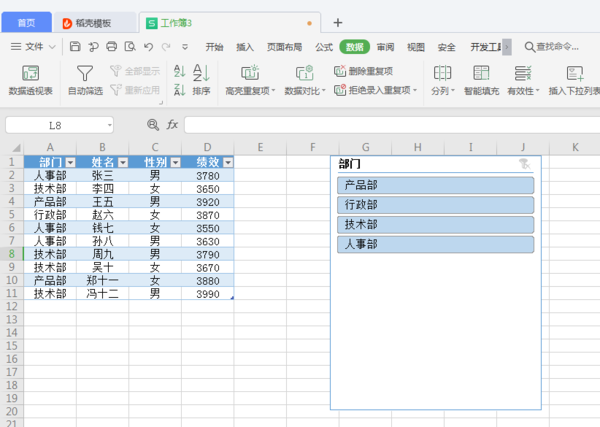Screen dimensions: 600x427
Task: Click the Name Box showing L8
Action: (55, 125)
